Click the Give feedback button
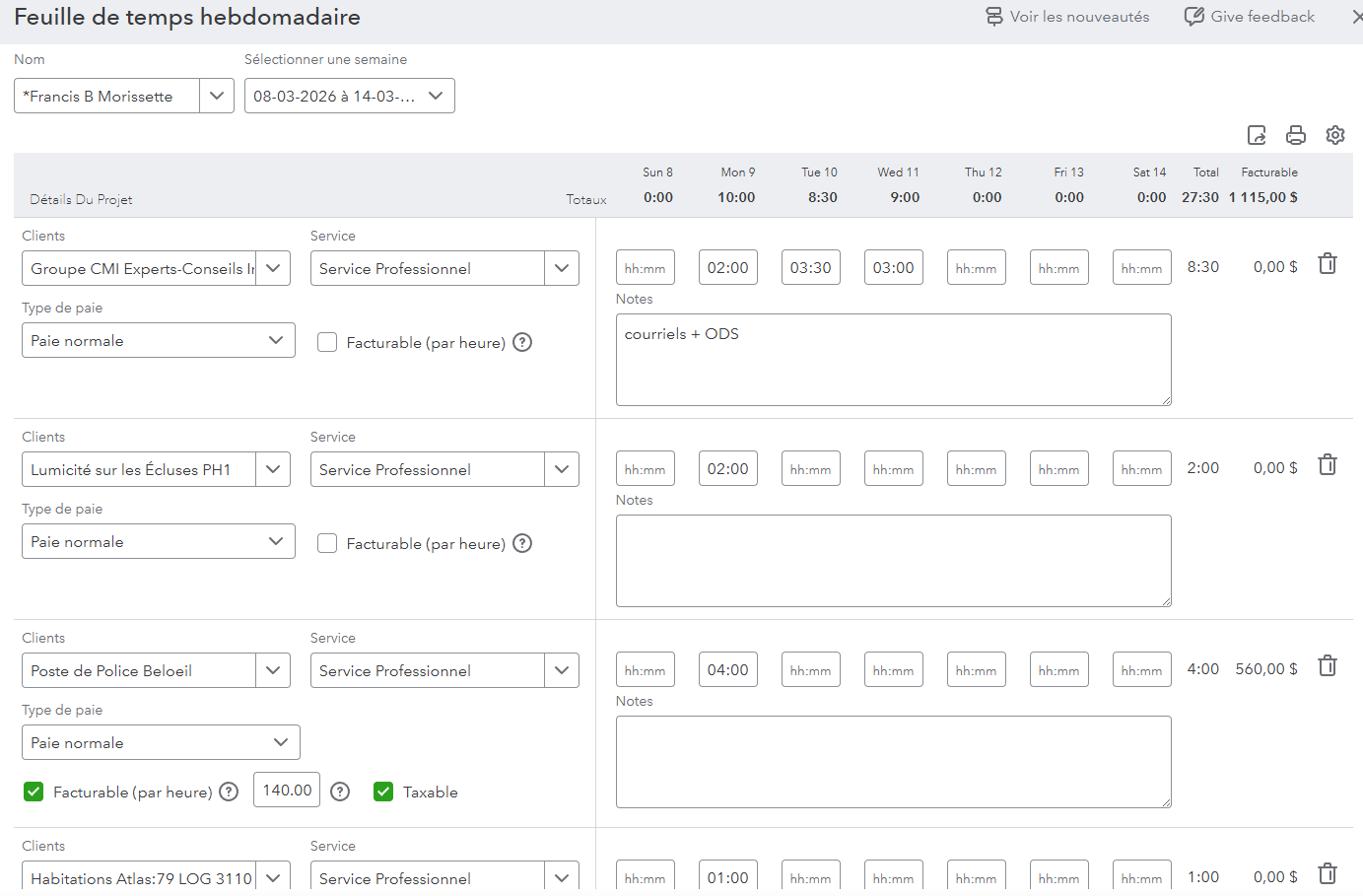The height and width of the screenshot is (896, 1363). 1250,17
